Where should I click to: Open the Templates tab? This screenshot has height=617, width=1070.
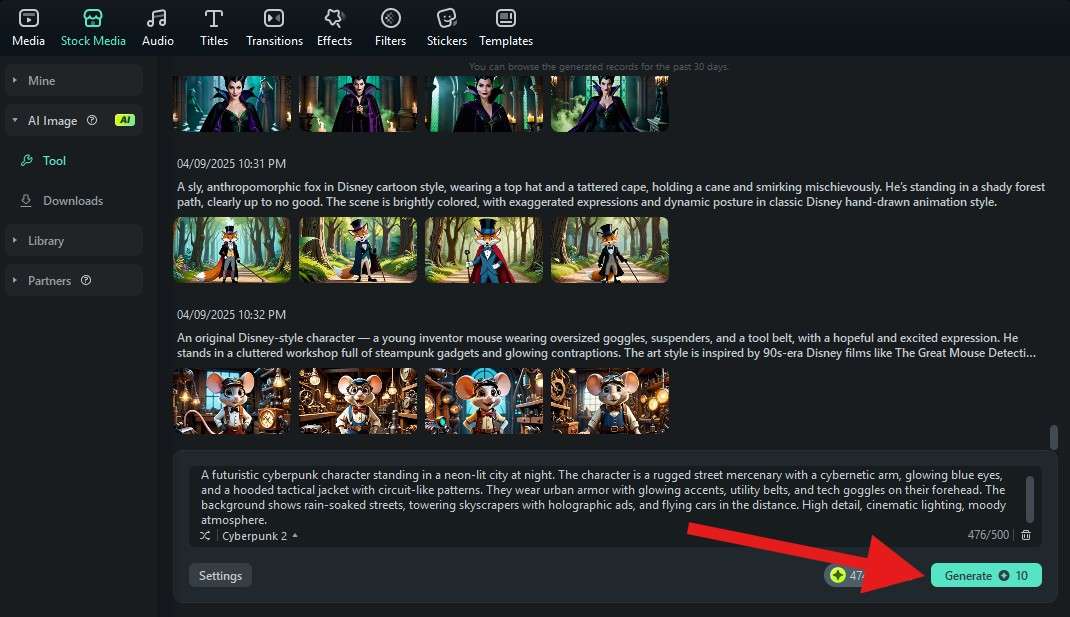506,28
